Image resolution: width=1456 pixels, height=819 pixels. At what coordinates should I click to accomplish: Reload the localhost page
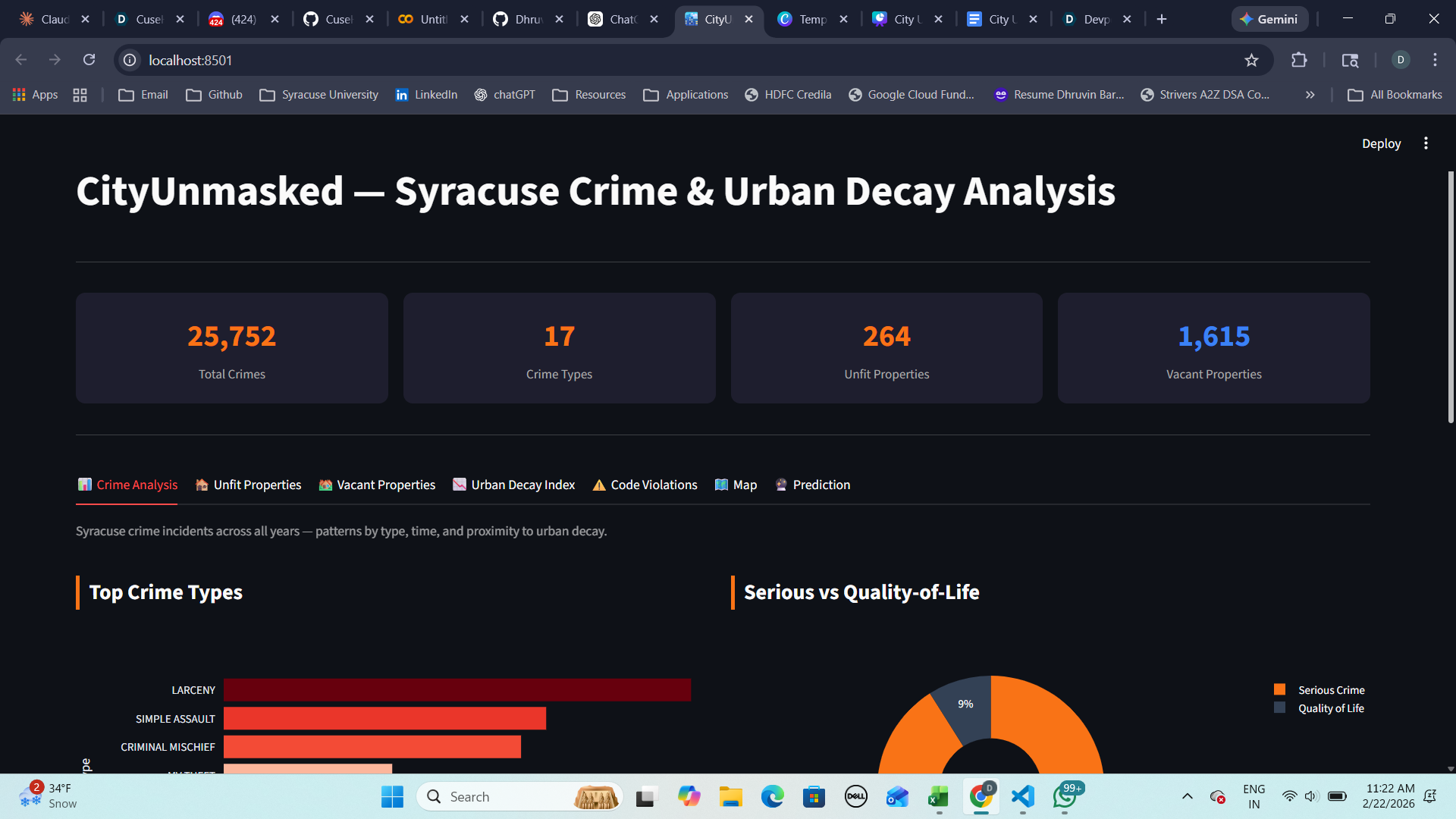pyautogui.click(x=89, y=60)
